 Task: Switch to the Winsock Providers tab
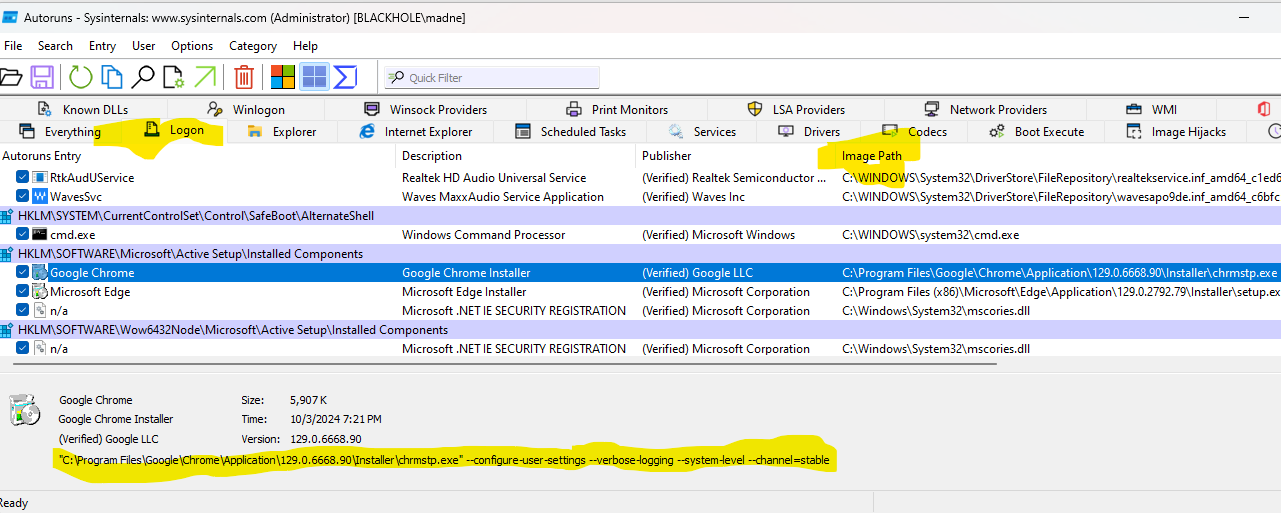pyautogui.click(x=425, y=110)
